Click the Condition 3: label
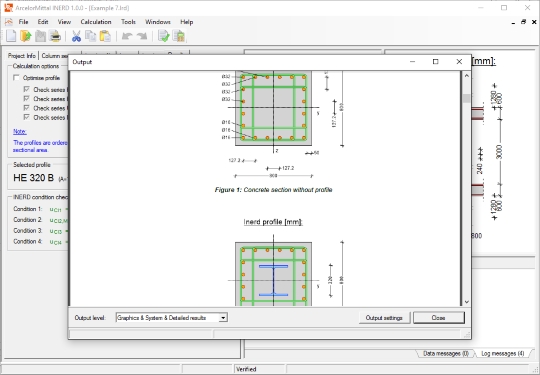This screenshot has height=375, width=540. click(28, 231)
